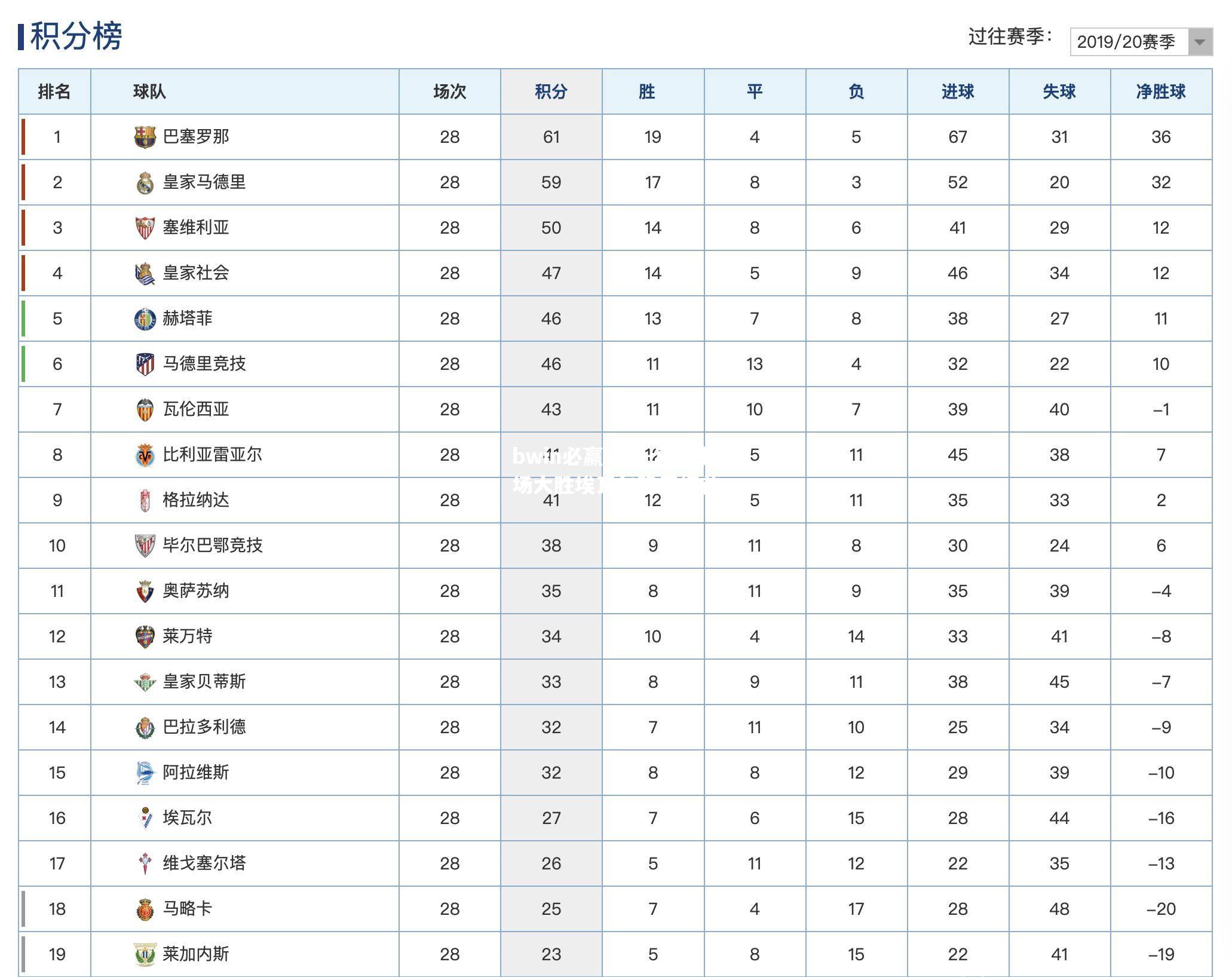Click the 毕尔巴鄂竞技 club crest
This screenshot has height=977, width=1232.
tap(145, 546)
